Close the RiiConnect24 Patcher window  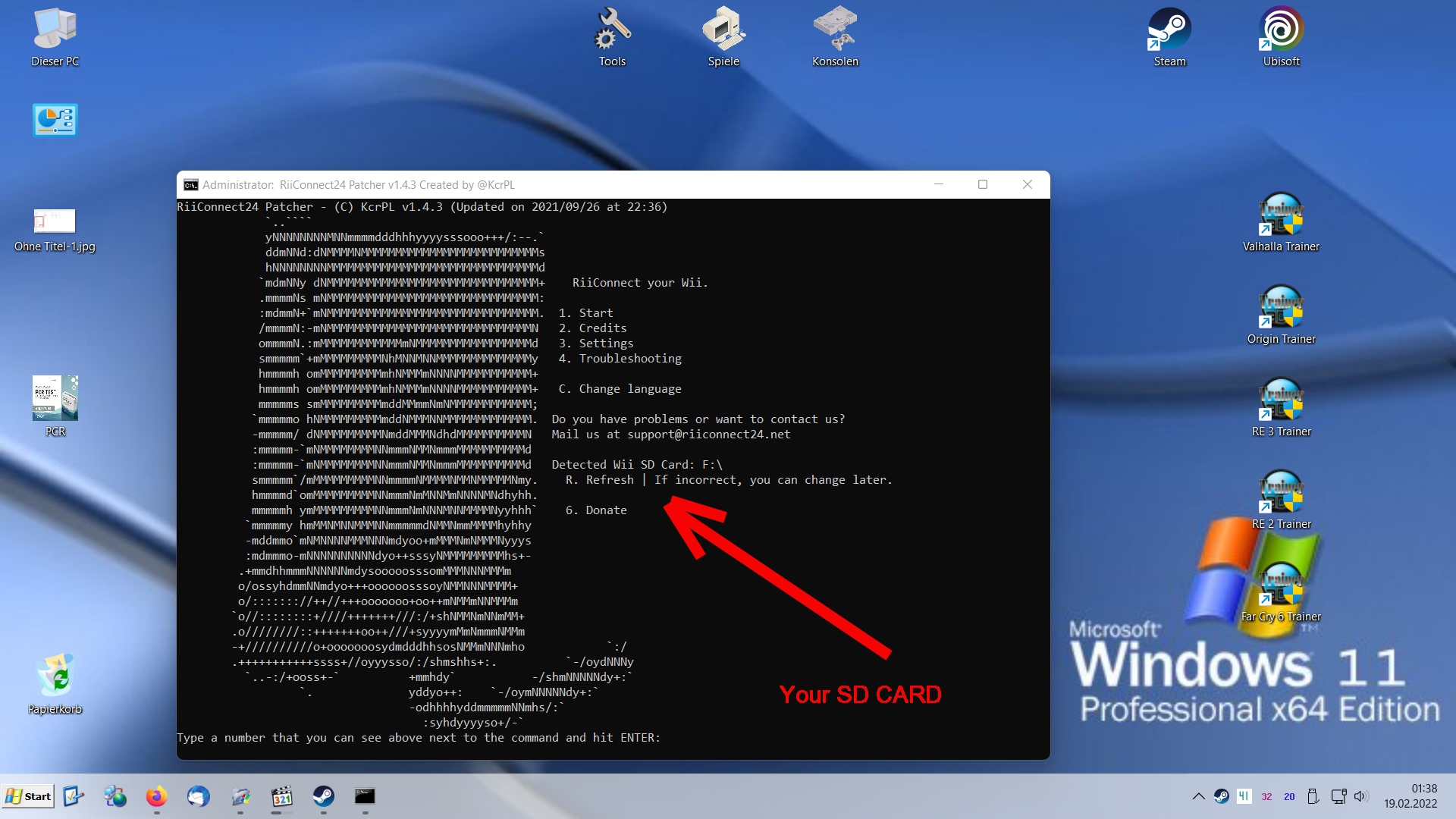pos(1028,184)
